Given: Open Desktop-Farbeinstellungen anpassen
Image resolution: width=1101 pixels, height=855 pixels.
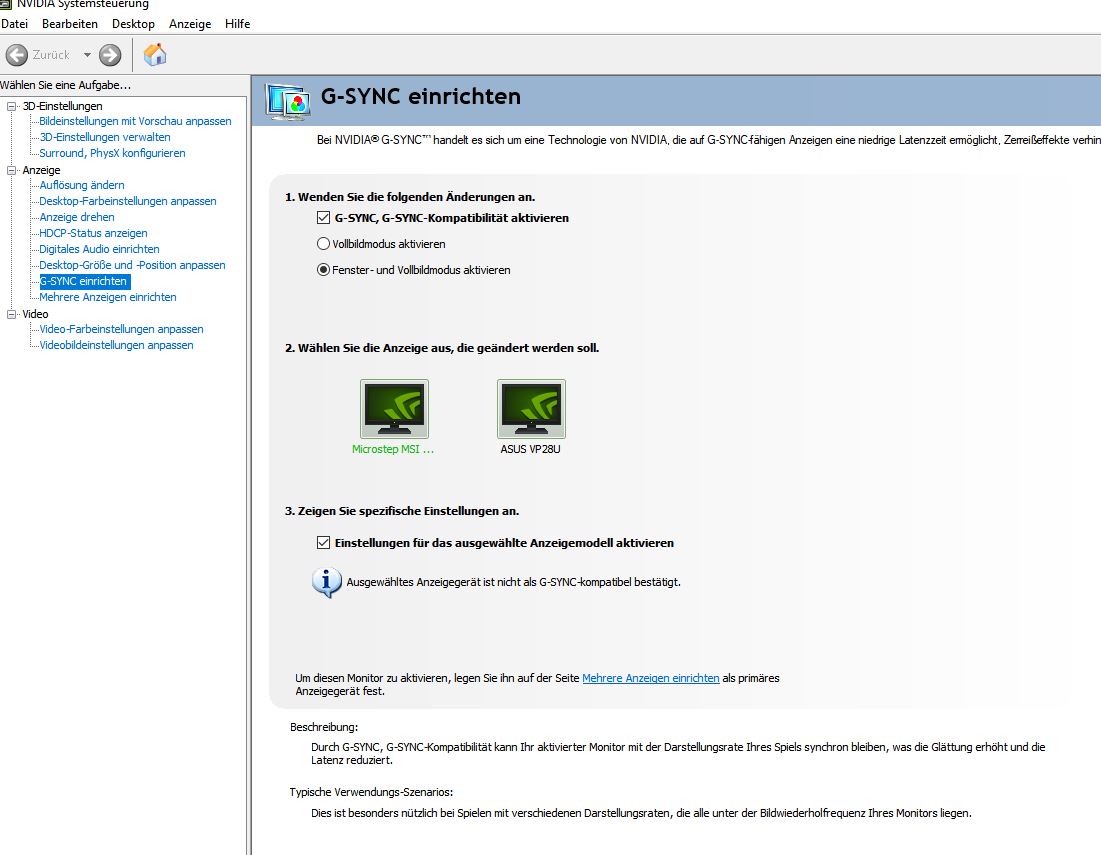Looking at the screenshot, I should tap(128, 201).
